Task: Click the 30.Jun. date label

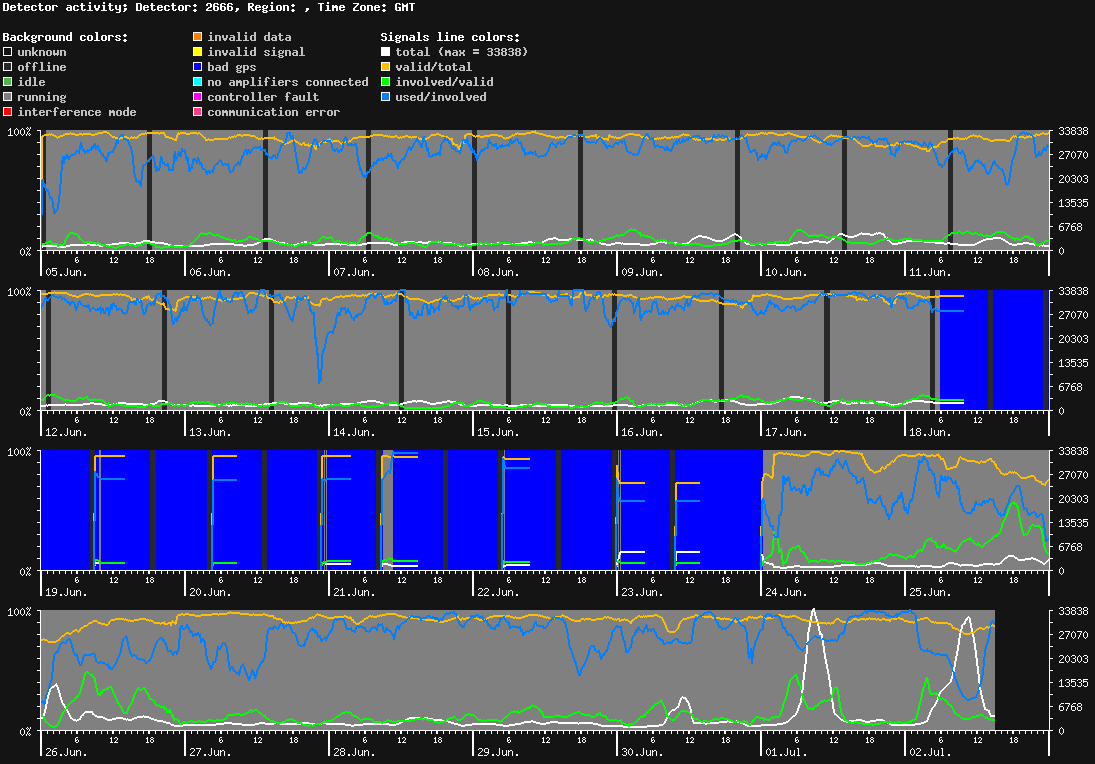Action: [642, 752]
